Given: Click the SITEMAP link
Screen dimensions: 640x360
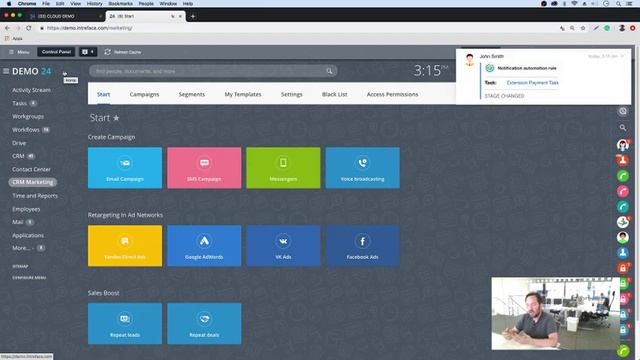Looking at the screenshot, I should tap(20, 267).
